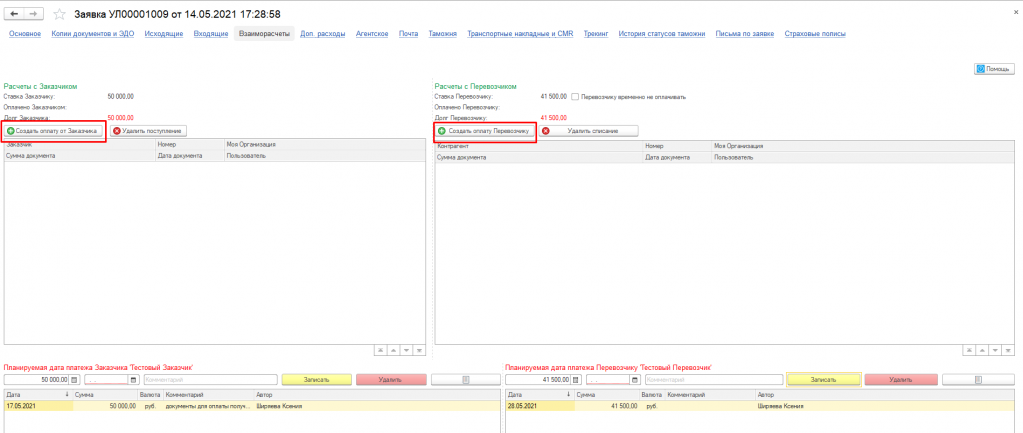This screenshot has width=1023, height=433.
Task: Move carrier list to first row
Action: [x=970, y=350]
